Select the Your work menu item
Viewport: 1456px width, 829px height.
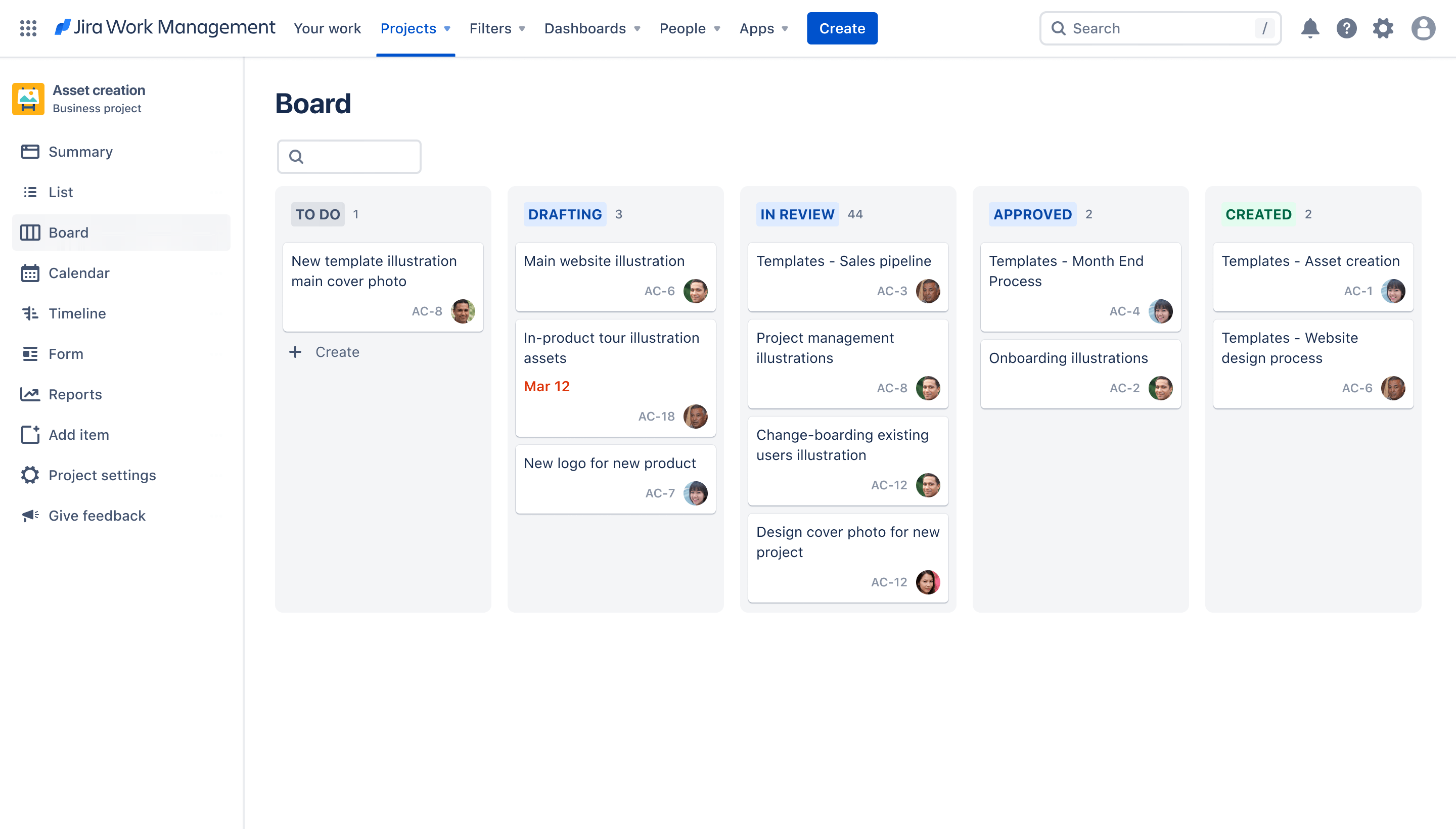tap(327, 28)
